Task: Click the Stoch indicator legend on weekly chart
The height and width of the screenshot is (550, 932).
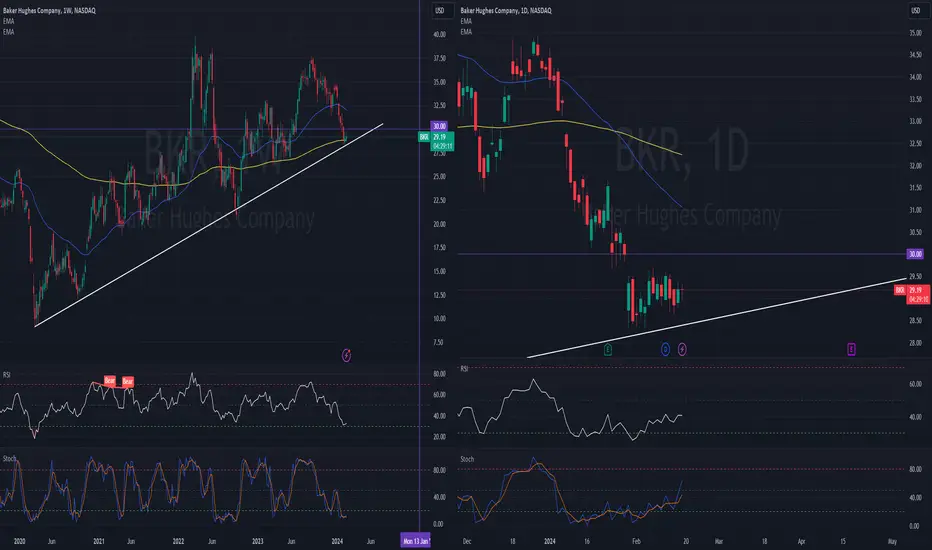Action: (x=9, y=458)
